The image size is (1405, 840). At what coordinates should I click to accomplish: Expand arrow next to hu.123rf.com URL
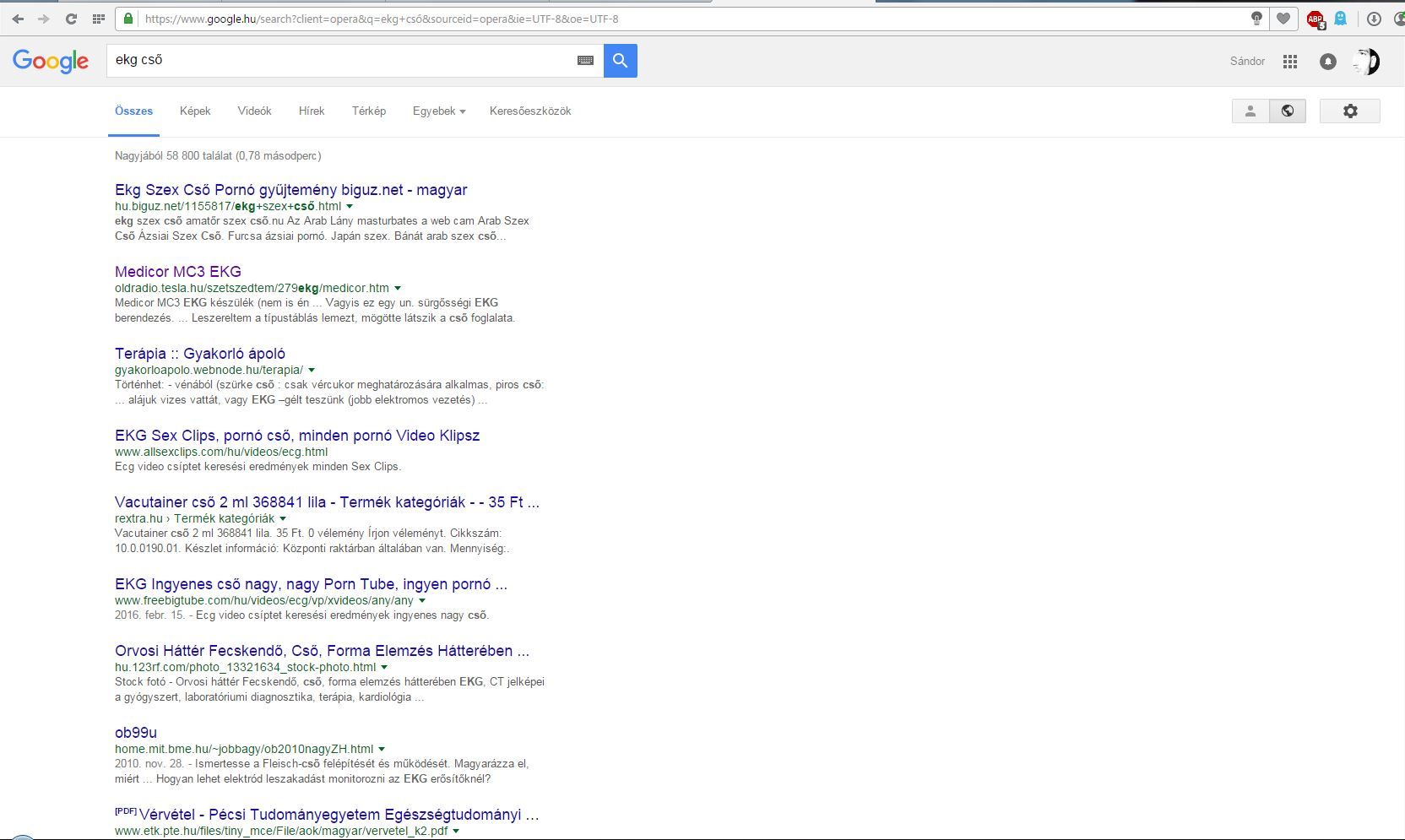click(x=384, y=667)
